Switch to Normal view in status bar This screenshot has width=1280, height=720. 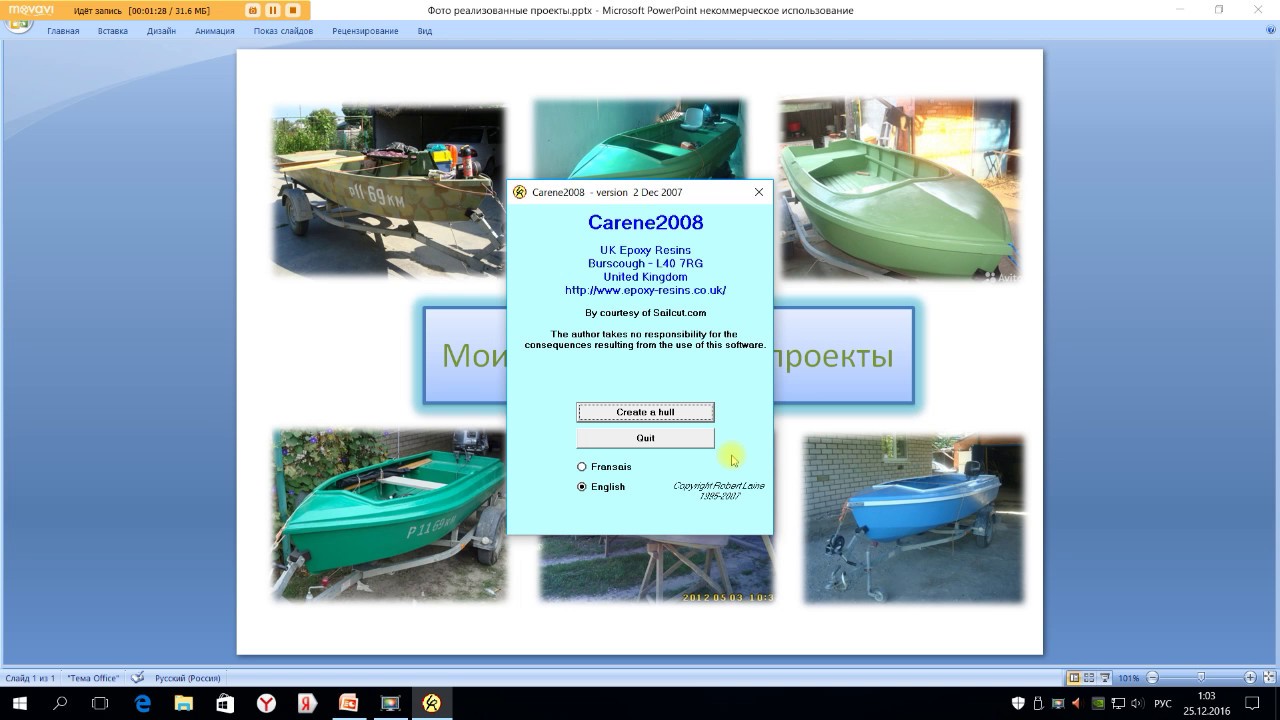1074,678
